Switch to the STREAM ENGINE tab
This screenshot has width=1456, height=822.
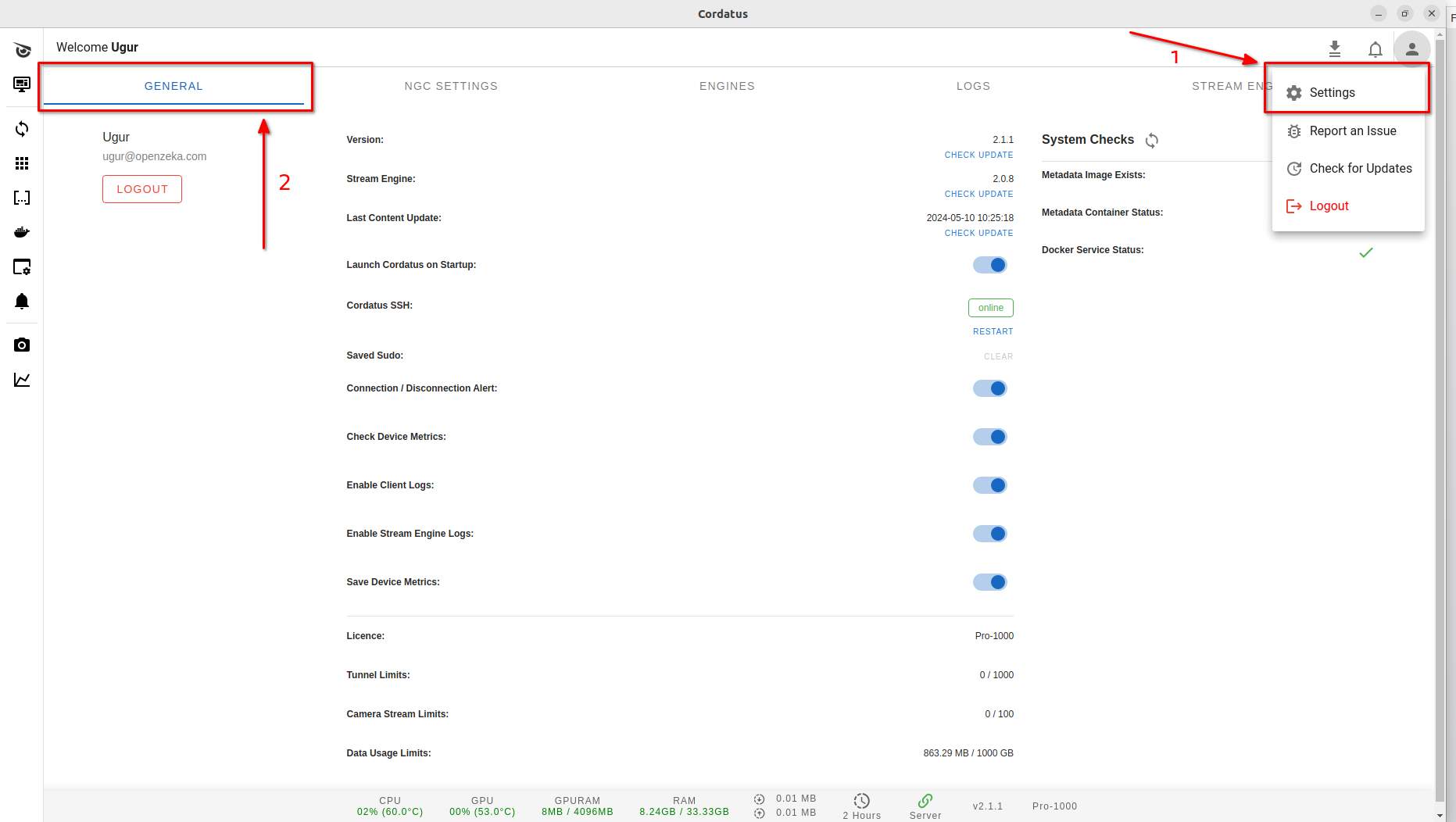[1231, 86]
